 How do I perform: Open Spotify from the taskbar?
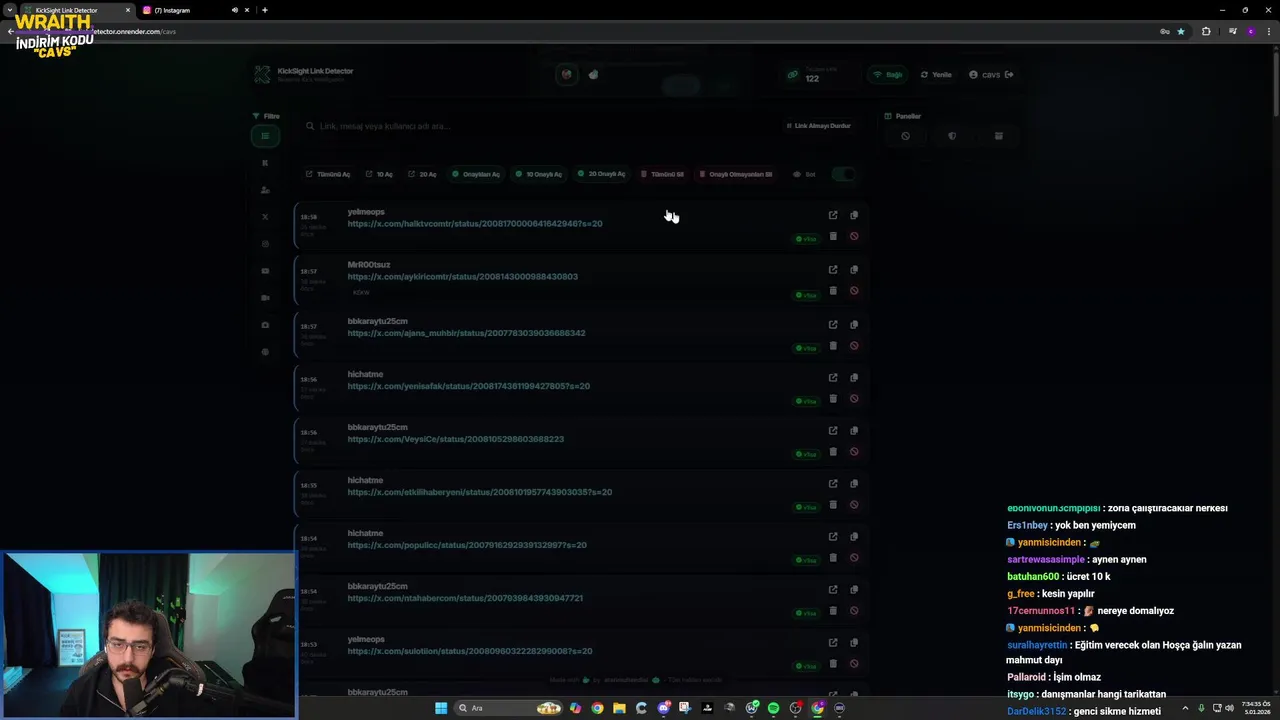click(773, 708)
